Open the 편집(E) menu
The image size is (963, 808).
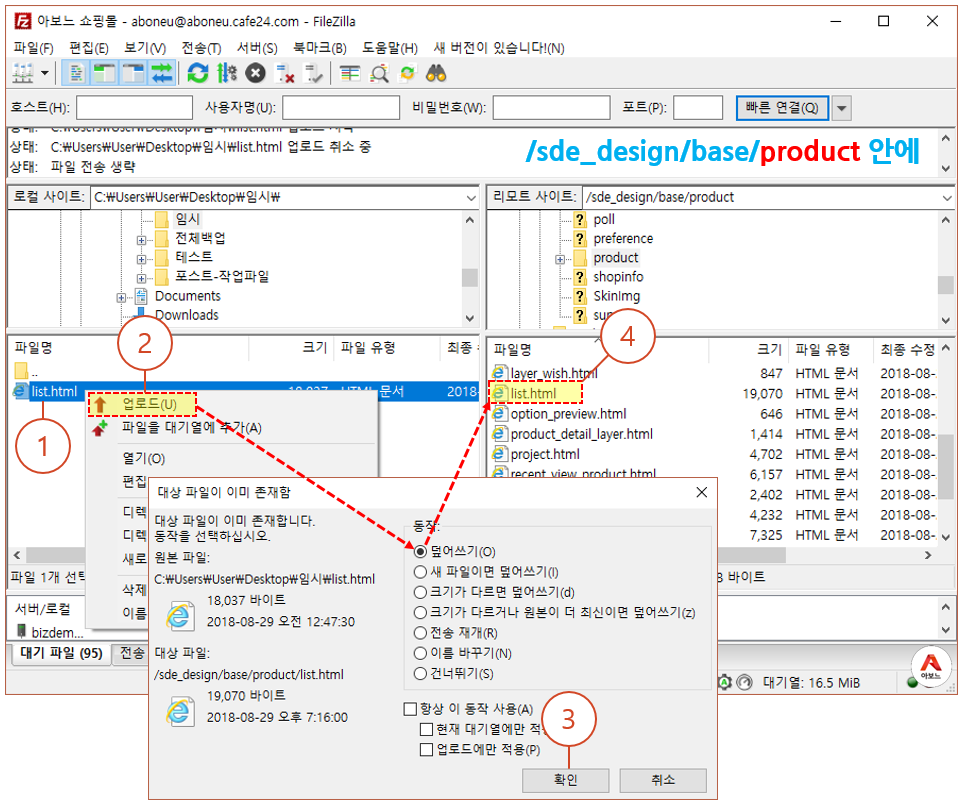(x=88, y=48)
